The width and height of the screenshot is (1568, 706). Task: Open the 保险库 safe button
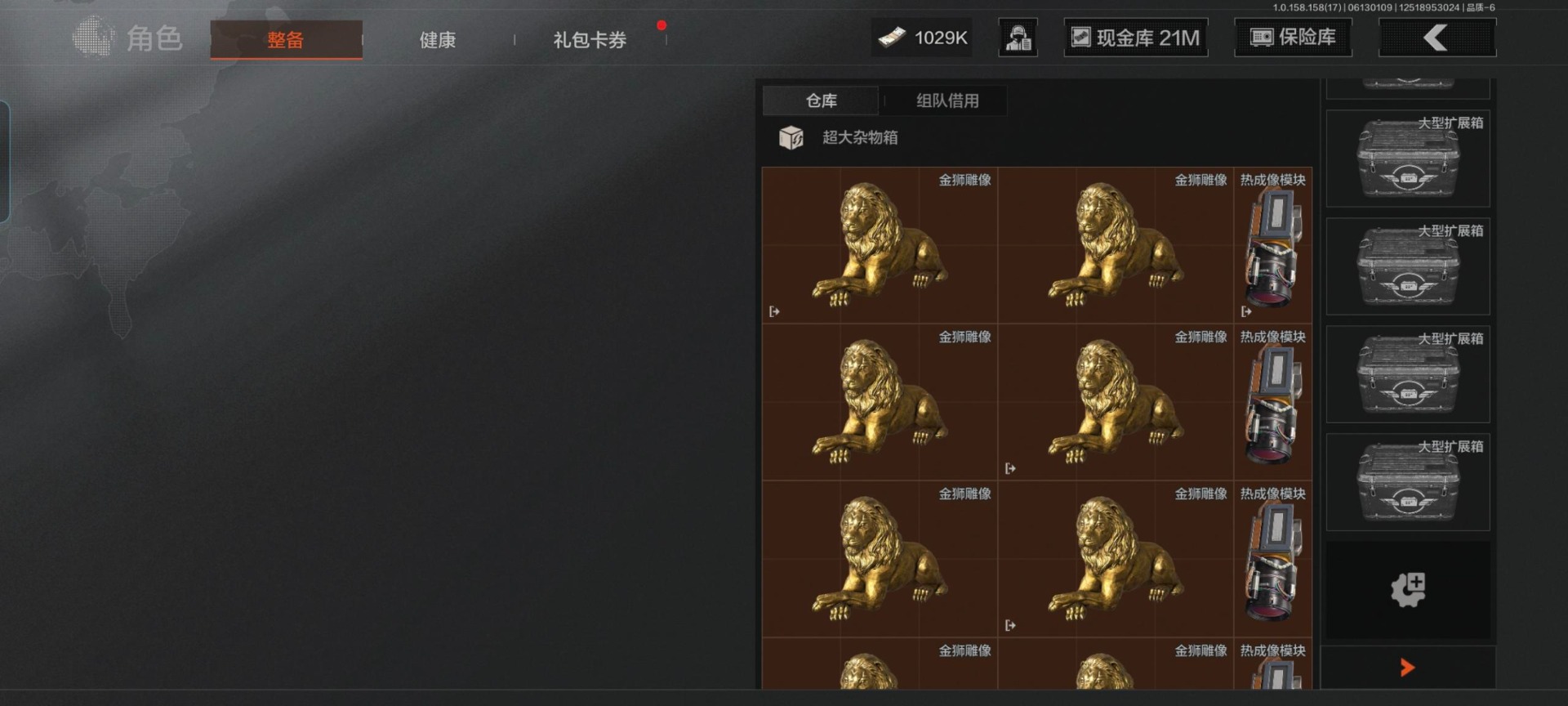tap(1293, 38)
